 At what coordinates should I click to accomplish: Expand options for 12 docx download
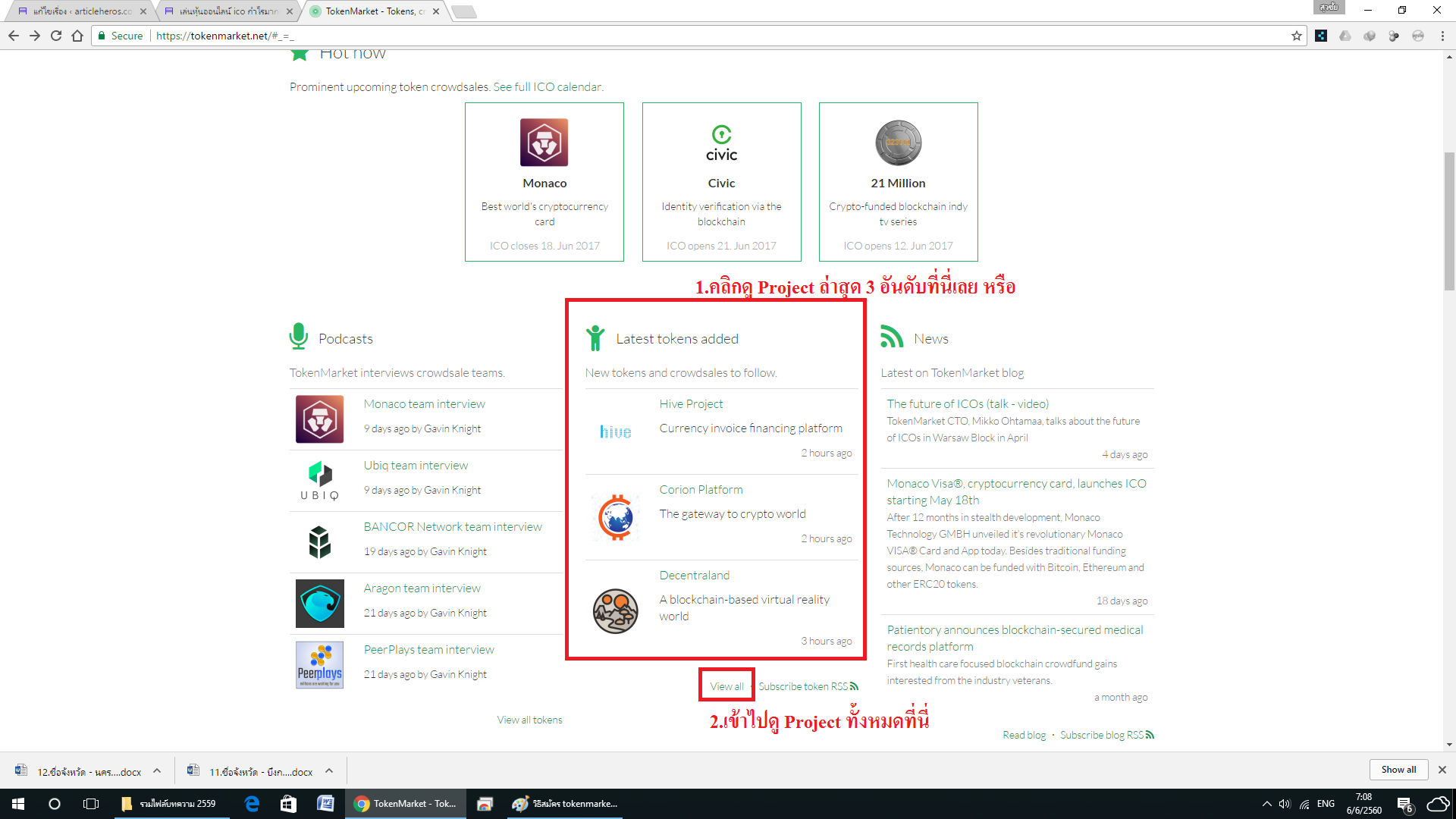click(x=157, y=770)
